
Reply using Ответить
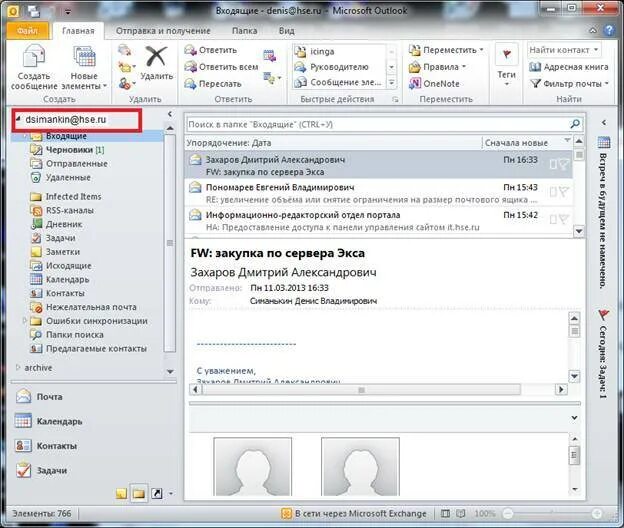211,50
